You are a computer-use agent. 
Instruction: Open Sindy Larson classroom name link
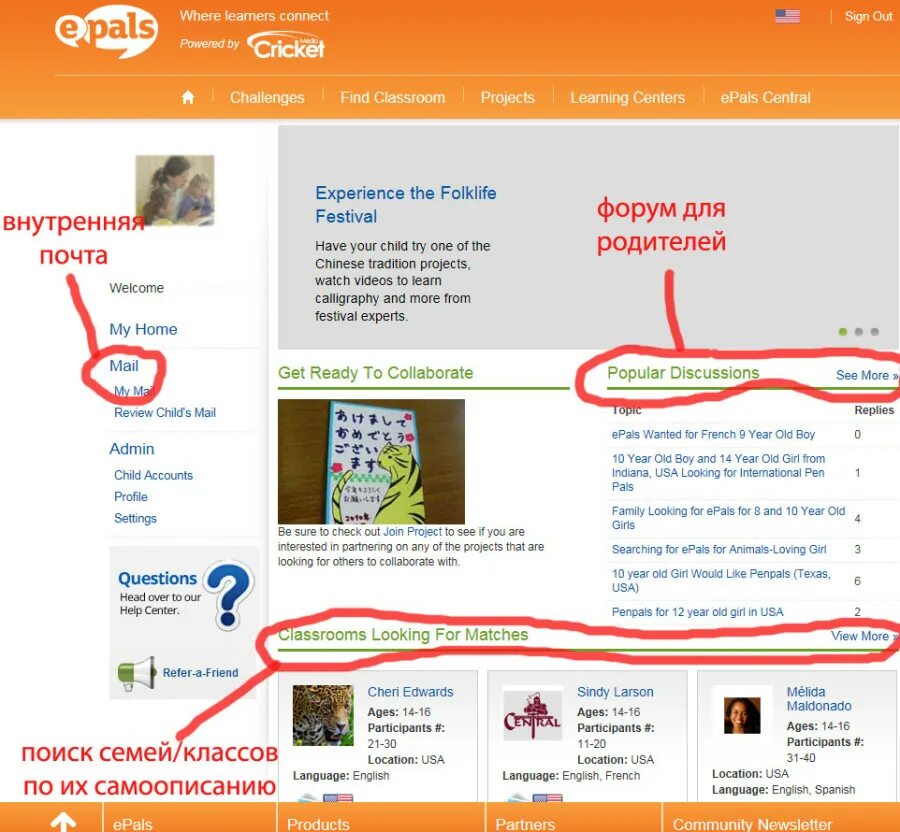coord(615,692)
